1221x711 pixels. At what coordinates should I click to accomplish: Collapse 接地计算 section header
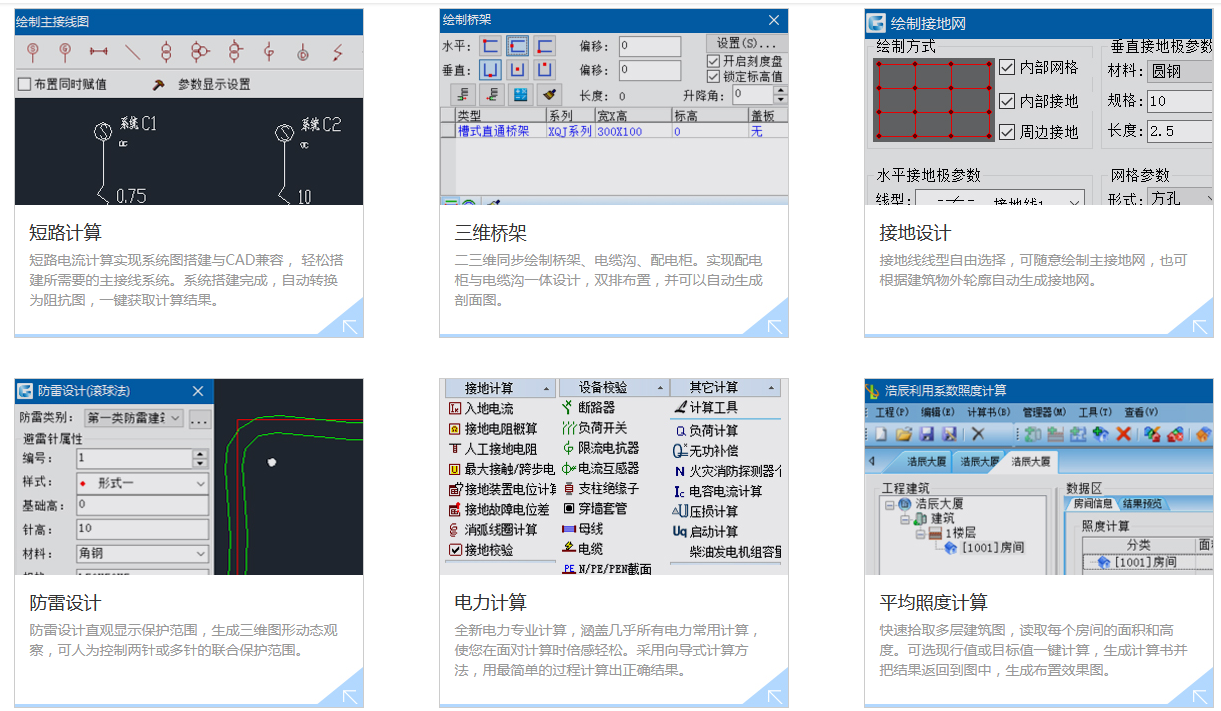[x=500, y=388]
